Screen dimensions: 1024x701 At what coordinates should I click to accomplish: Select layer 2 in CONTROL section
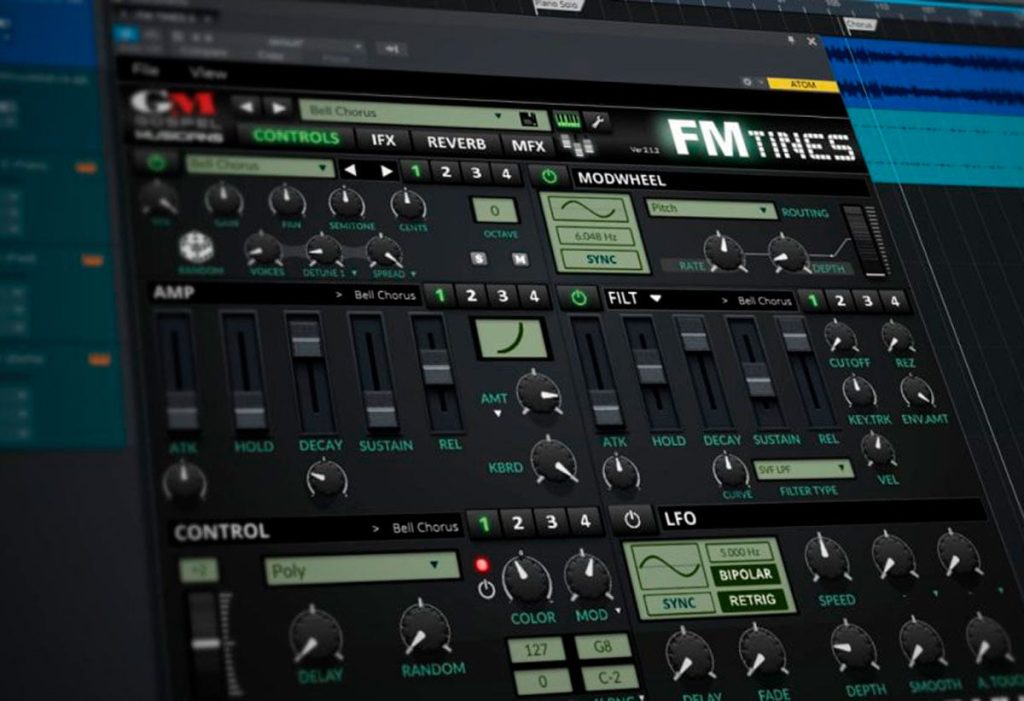pos(517,523)
